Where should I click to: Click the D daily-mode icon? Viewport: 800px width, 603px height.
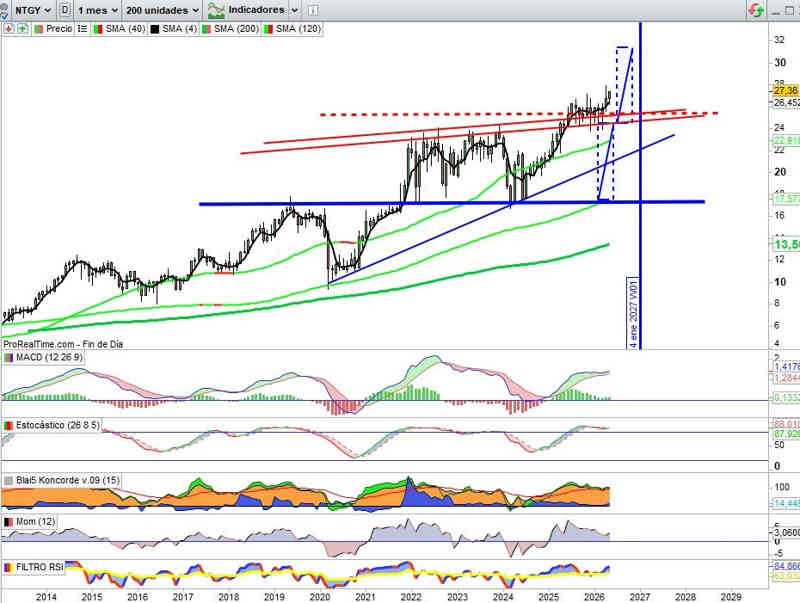[65, 10]
